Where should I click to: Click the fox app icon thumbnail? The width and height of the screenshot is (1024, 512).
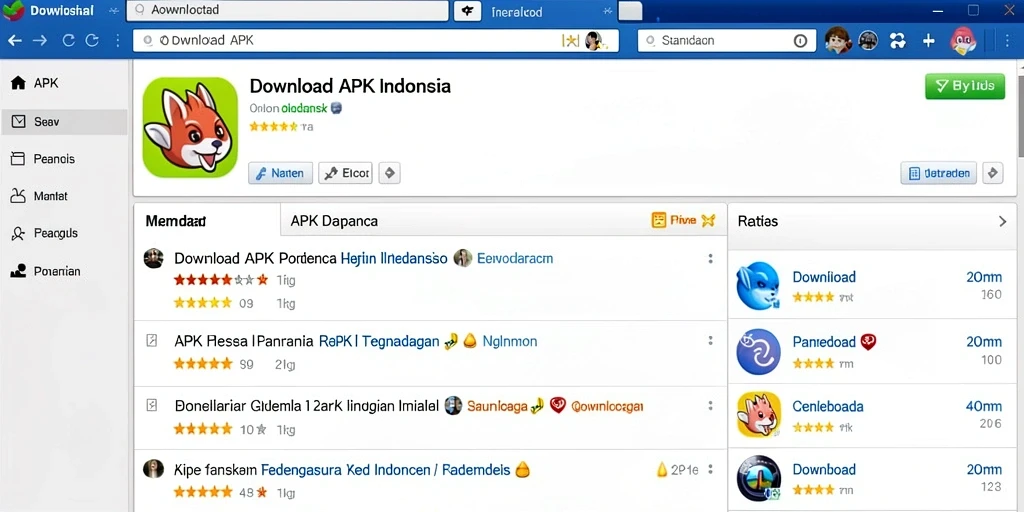pos(190,127)
